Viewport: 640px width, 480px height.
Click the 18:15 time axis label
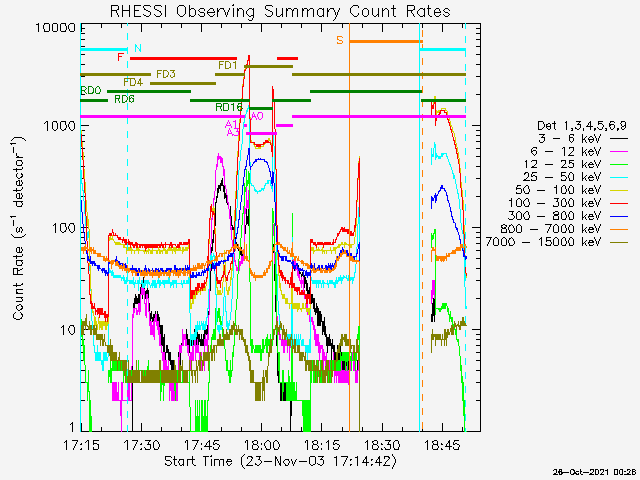322,445
